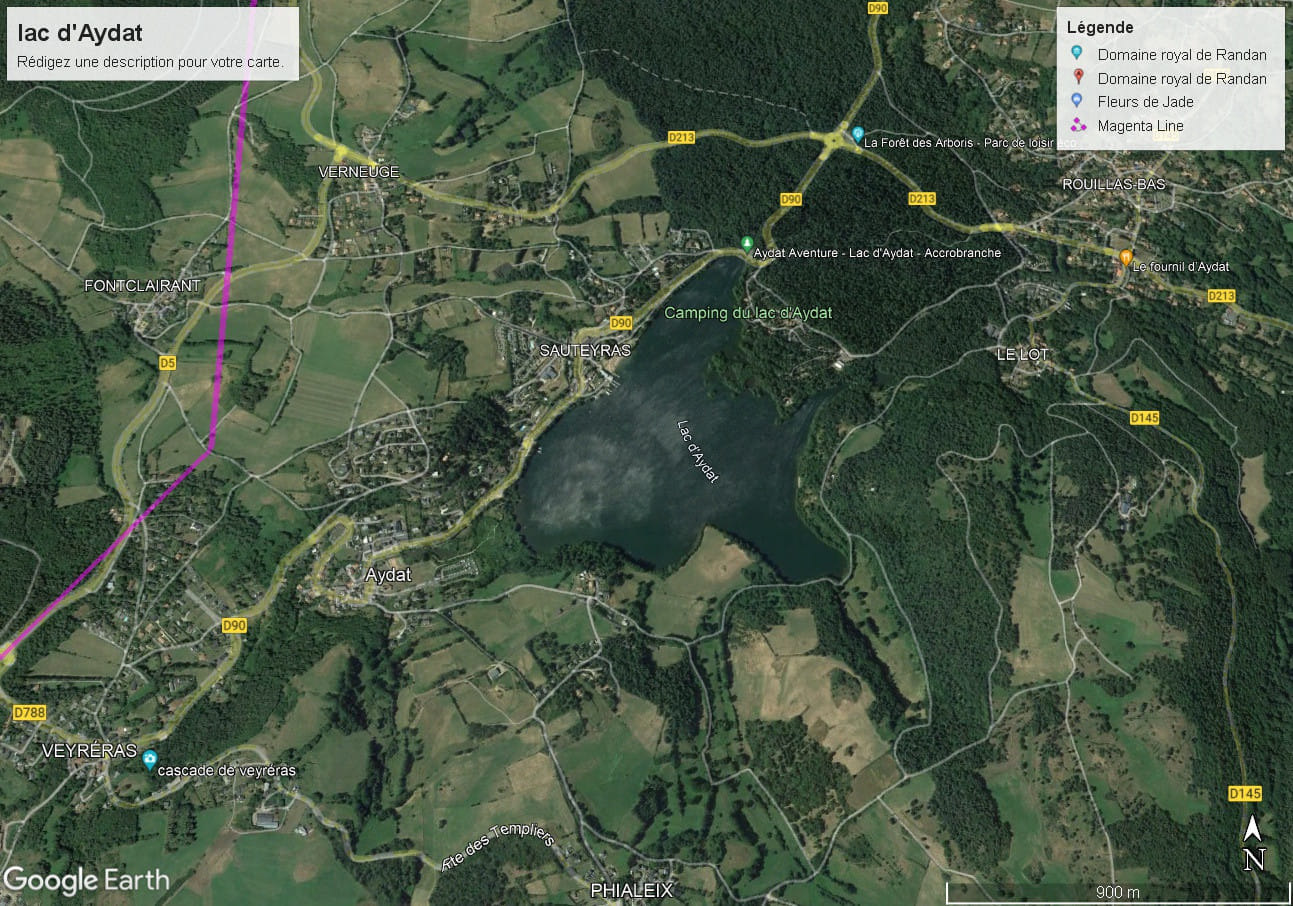Click the teal pin icon in legend
Image resolution: width=1293 pixels, height=906 pixels.
click(x=1077, y=54)
